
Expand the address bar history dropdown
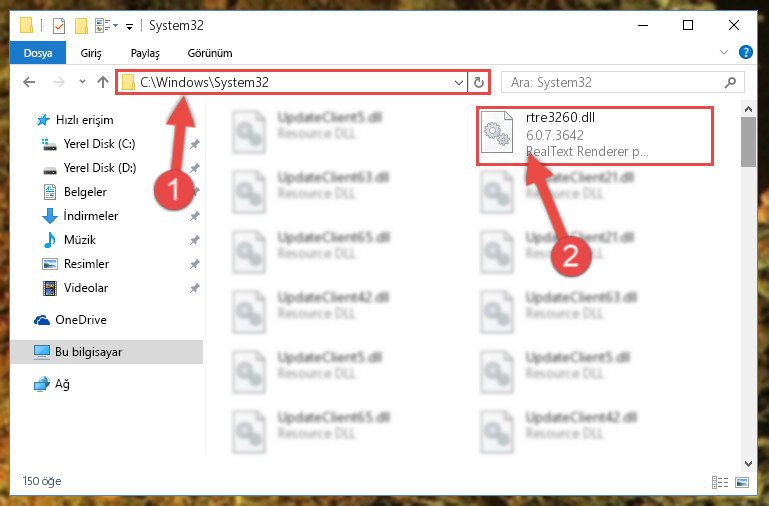click(x=459, y=82)
